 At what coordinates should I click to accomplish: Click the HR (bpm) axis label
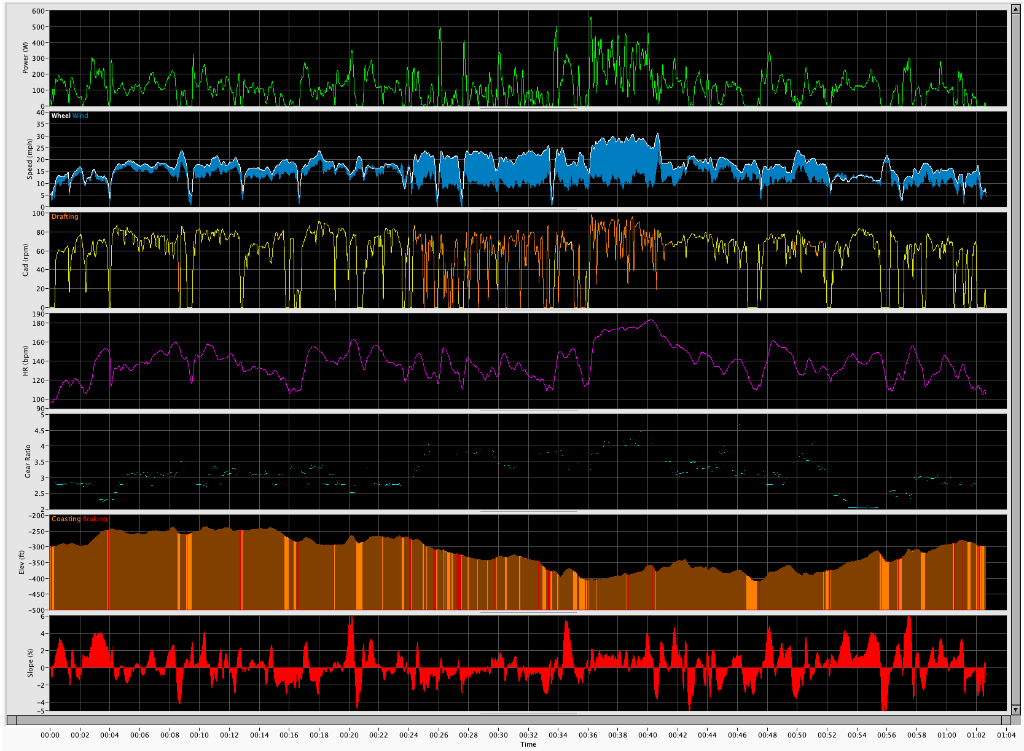[26, 360]
